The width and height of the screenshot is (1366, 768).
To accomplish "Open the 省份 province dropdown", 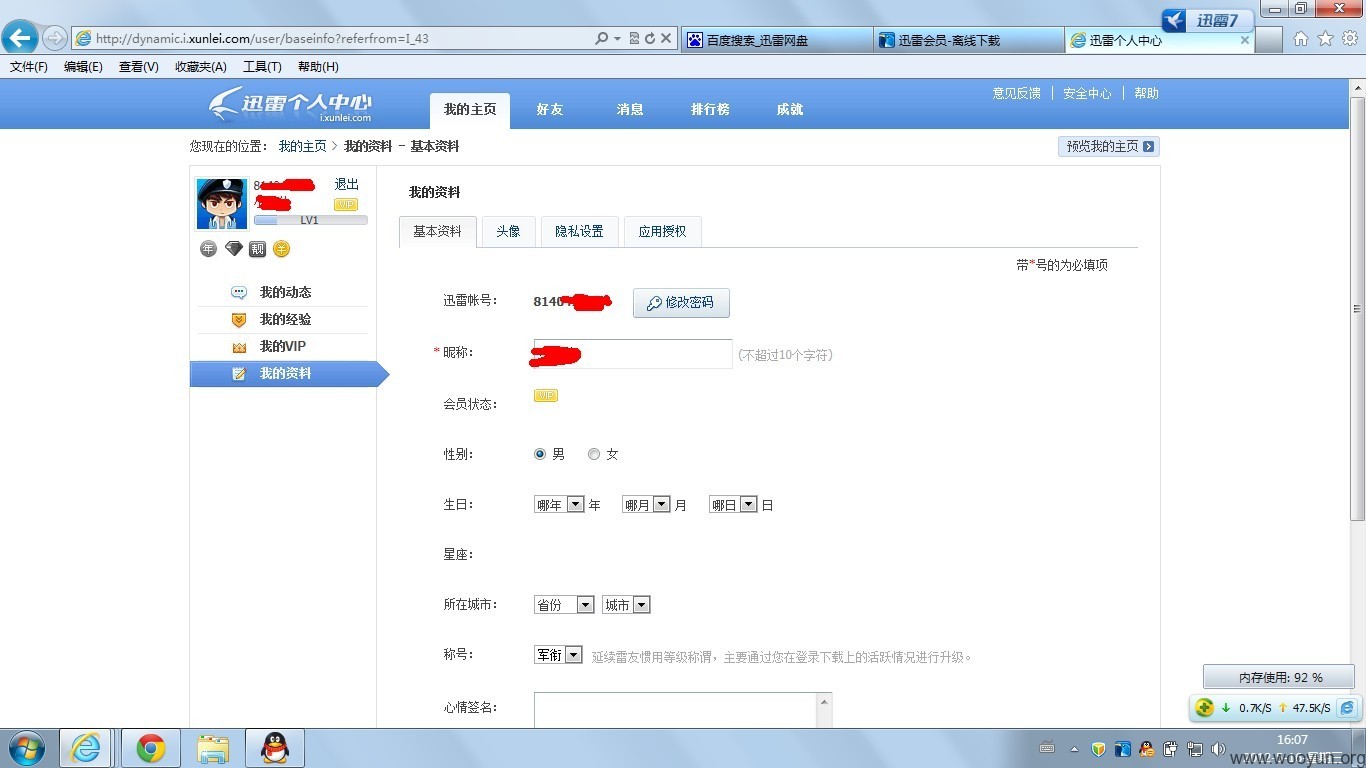I will pos(564,605).
